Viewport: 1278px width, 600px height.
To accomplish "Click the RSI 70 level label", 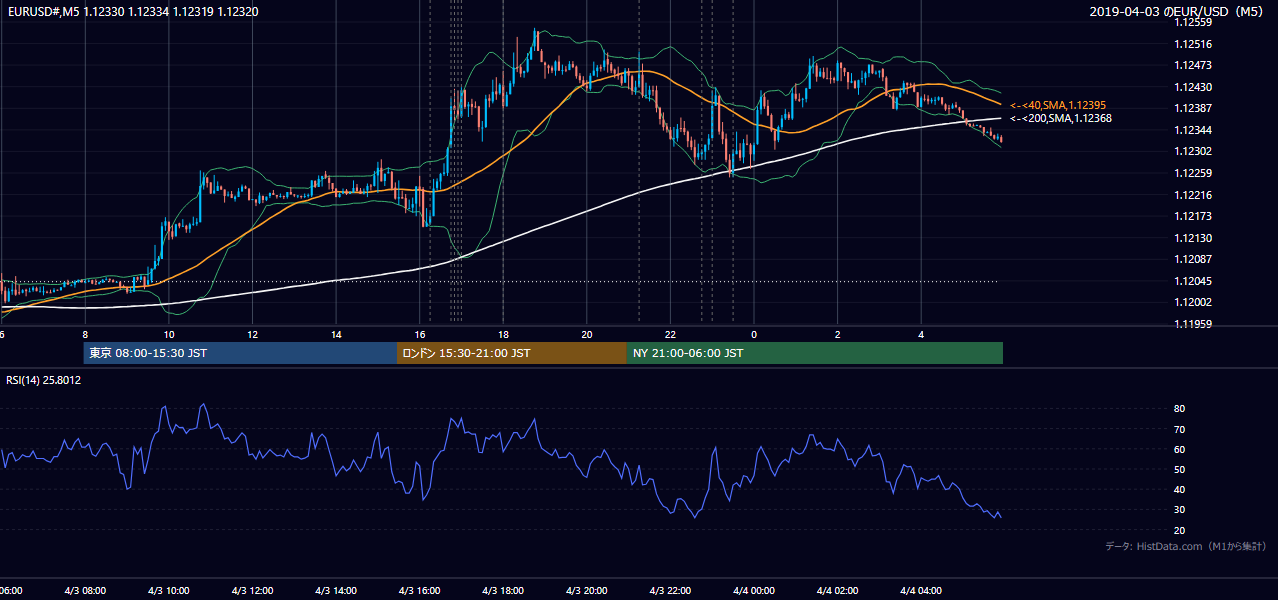I will tap(1180, 429).
